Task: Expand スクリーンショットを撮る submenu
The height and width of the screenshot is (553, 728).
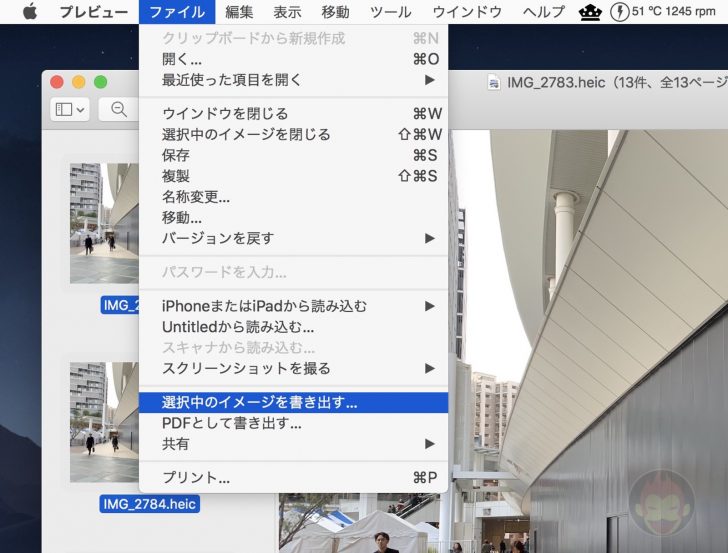Action: 293,369
